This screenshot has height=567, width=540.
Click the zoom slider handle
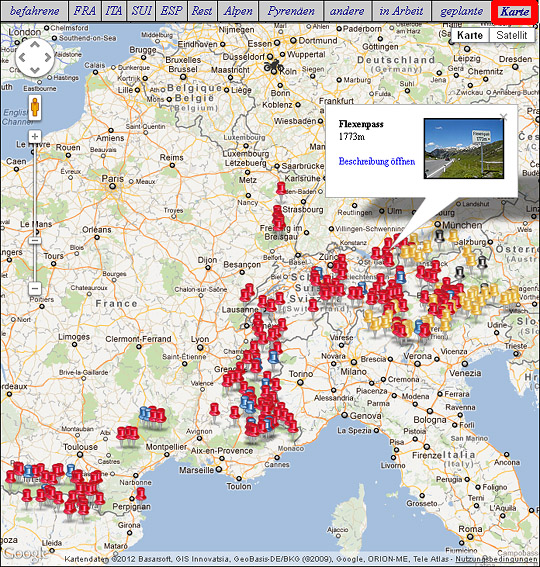pos(35,240)
